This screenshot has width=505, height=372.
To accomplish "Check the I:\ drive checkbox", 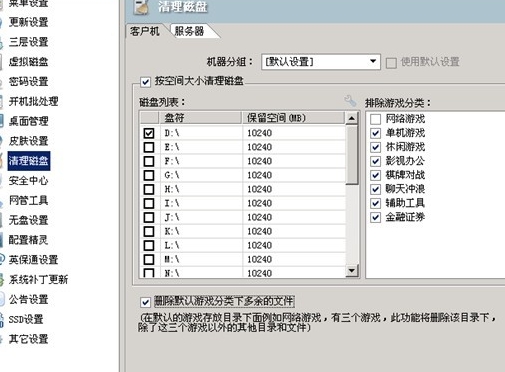I will coord(149,203).
